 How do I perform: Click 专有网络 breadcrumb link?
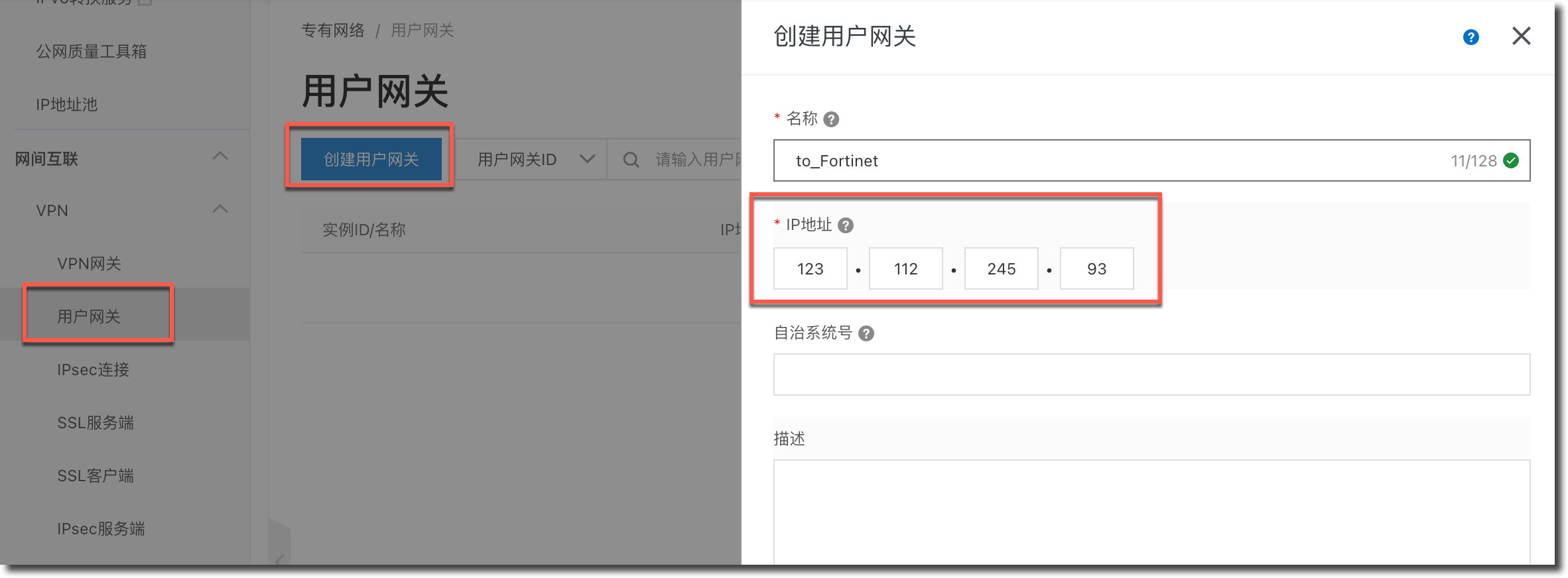(x=333, y=30)
